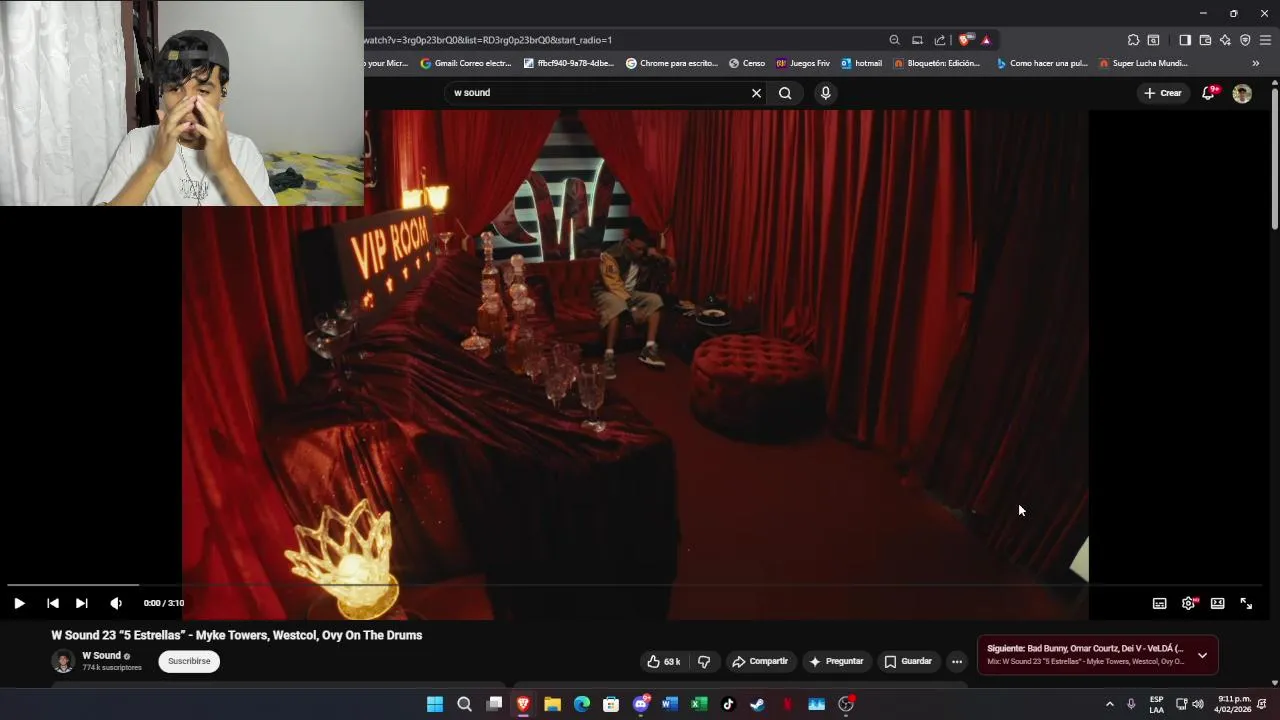Open Microsoft Edge from taskbar
Screen dimensions: 1280x720
[x=582, y=704]
